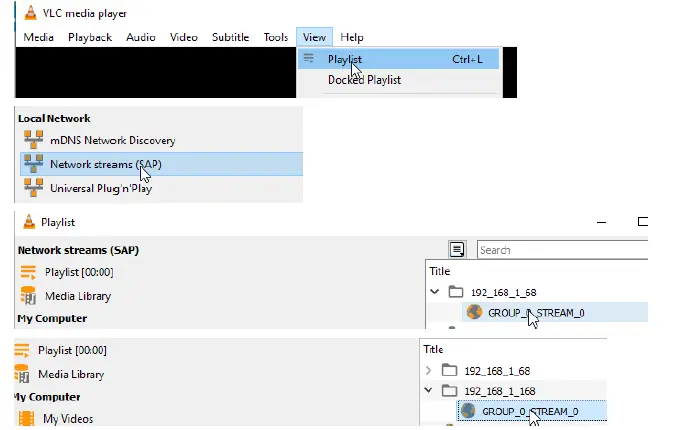684x430 pixels.
Task: Select Media Library in Playlist window sidebar
Action: pos(78,296)
